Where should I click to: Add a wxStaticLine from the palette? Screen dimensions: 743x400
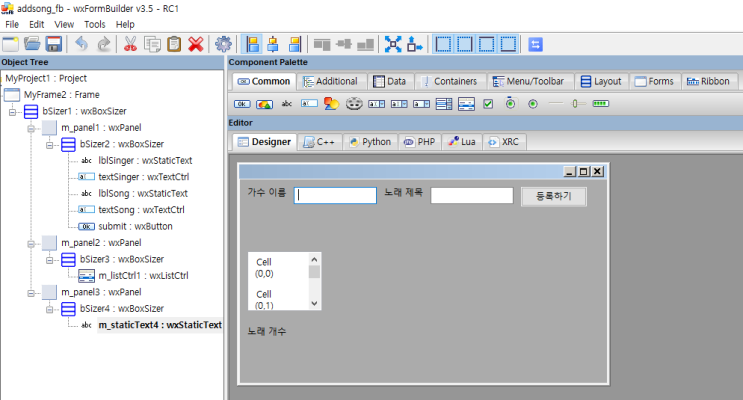pyautogui.click(x=555, y=104)
